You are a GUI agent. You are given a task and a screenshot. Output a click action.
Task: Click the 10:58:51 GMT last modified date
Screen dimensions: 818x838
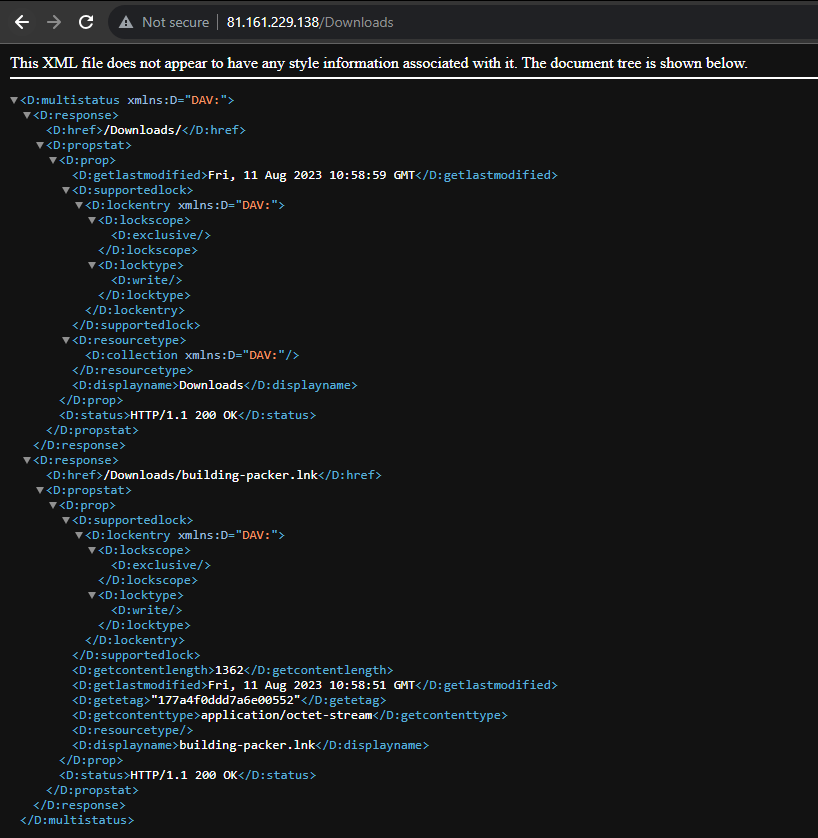coord(311,685)
